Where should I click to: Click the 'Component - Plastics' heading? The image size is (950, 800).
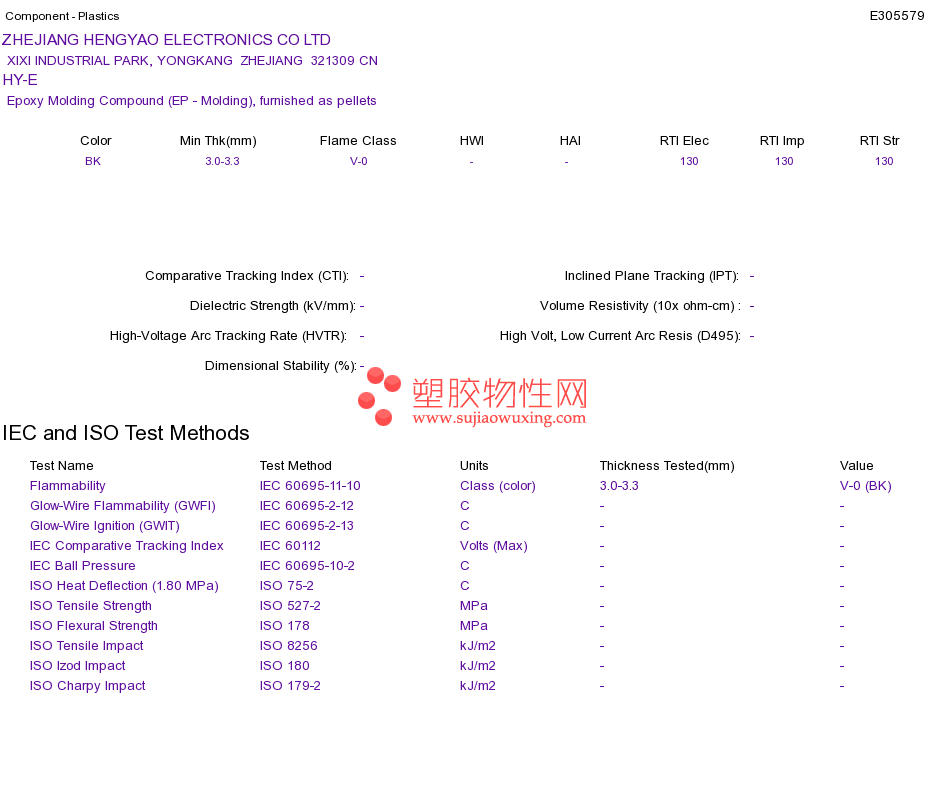click(x=62, y=16)
